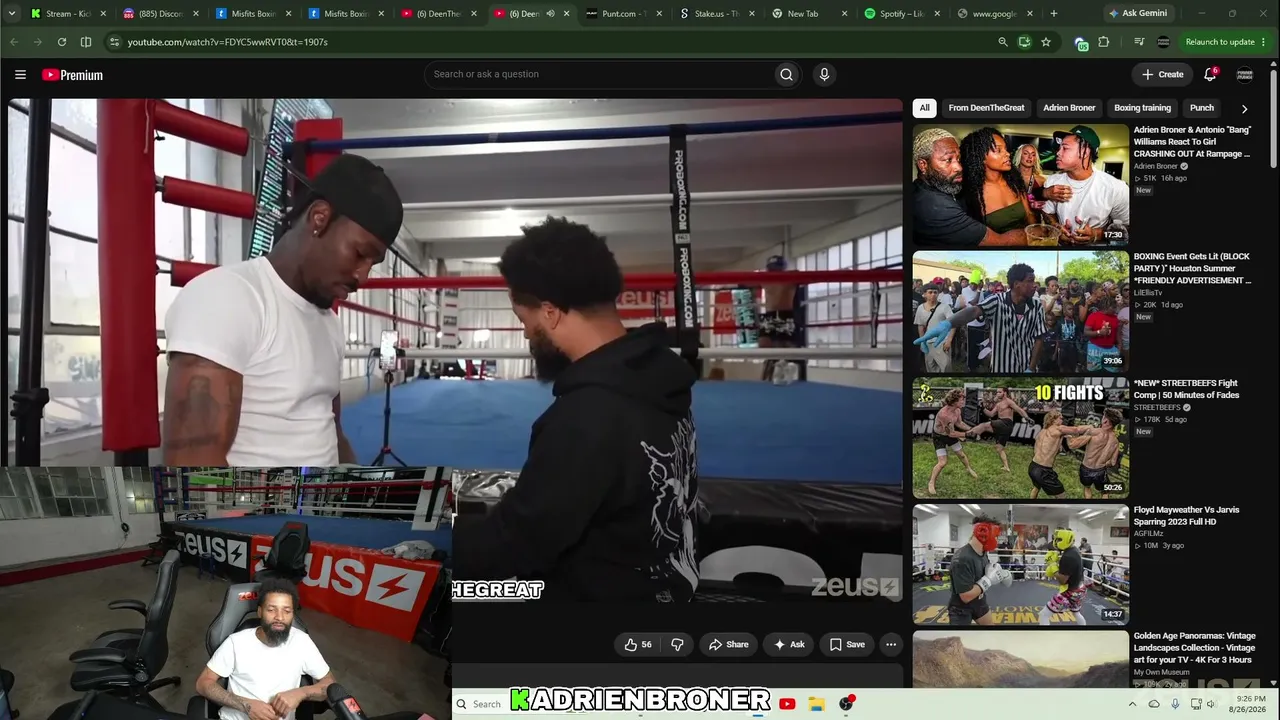The width and height of the screenshot is (1280, 720).
Task: Go back to the previous page
Action: 14,42
